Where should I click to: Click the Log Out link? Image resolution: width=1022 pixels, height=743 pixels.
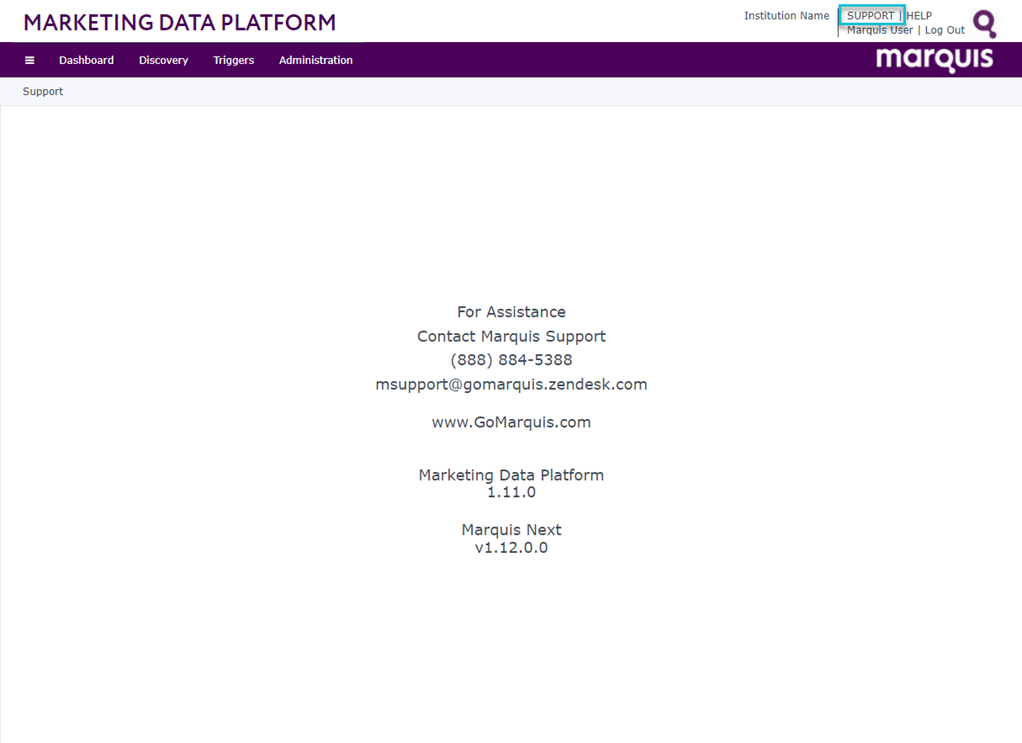pos(944,30)
